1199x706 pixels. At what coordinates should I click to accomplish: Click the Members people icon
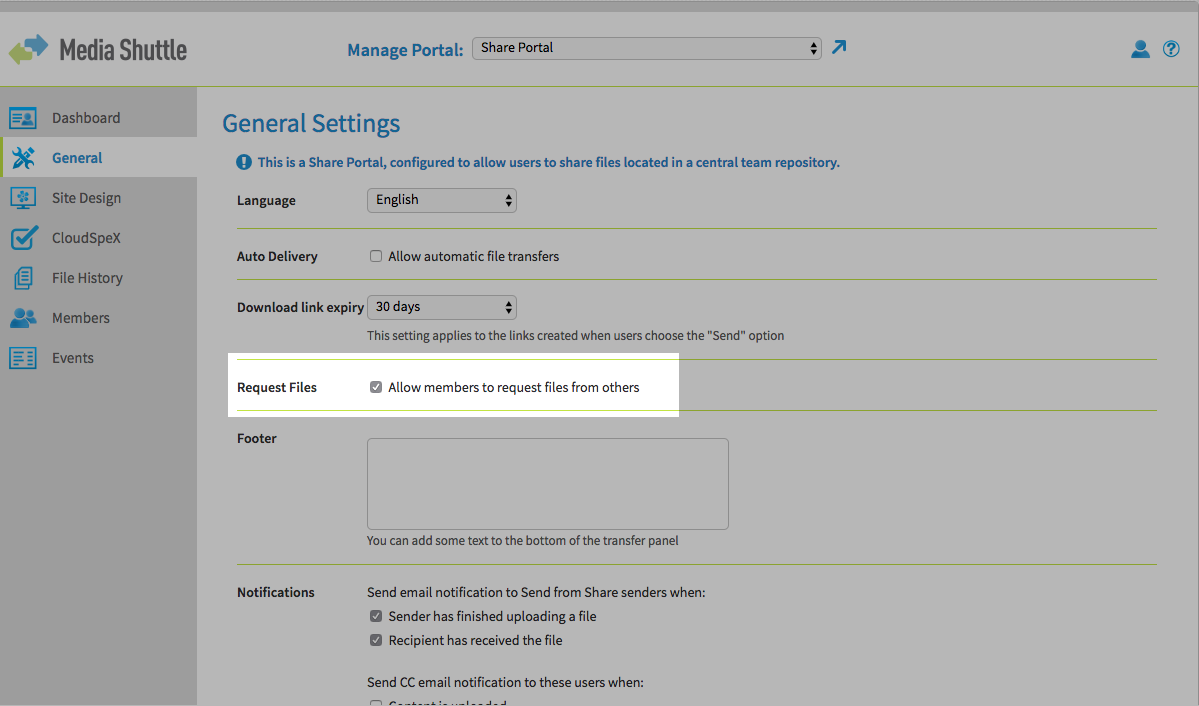pyautogui.click(x=23, y=317)
